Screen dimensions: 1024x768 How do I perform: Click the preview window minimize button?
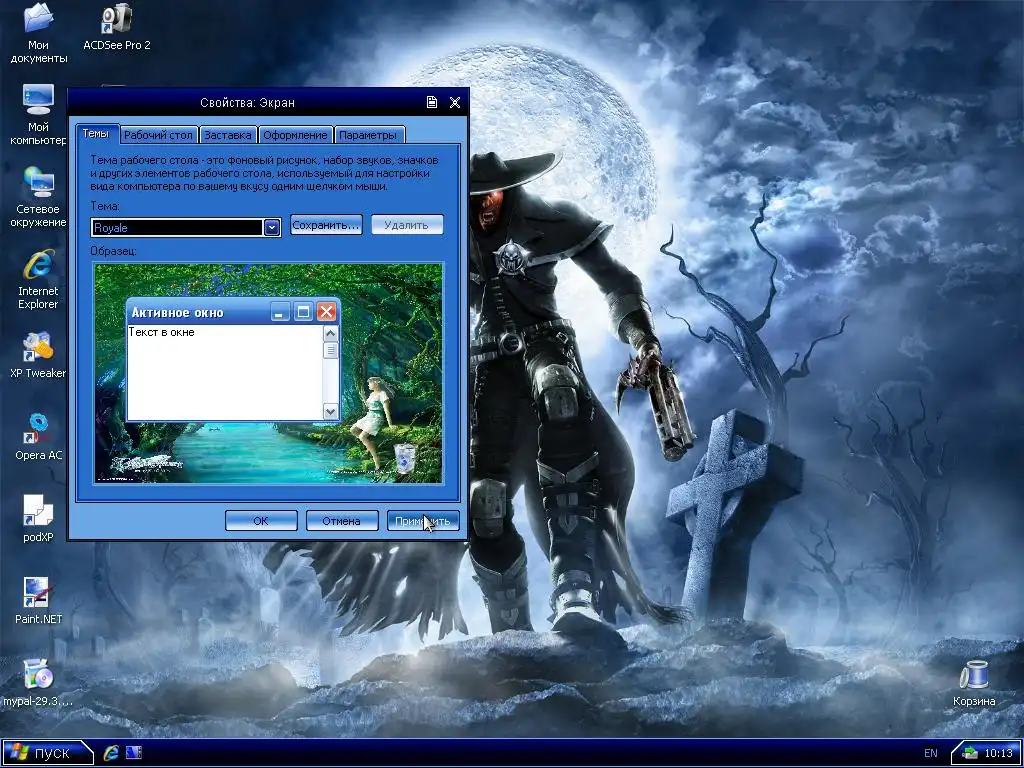coord(280,312)
